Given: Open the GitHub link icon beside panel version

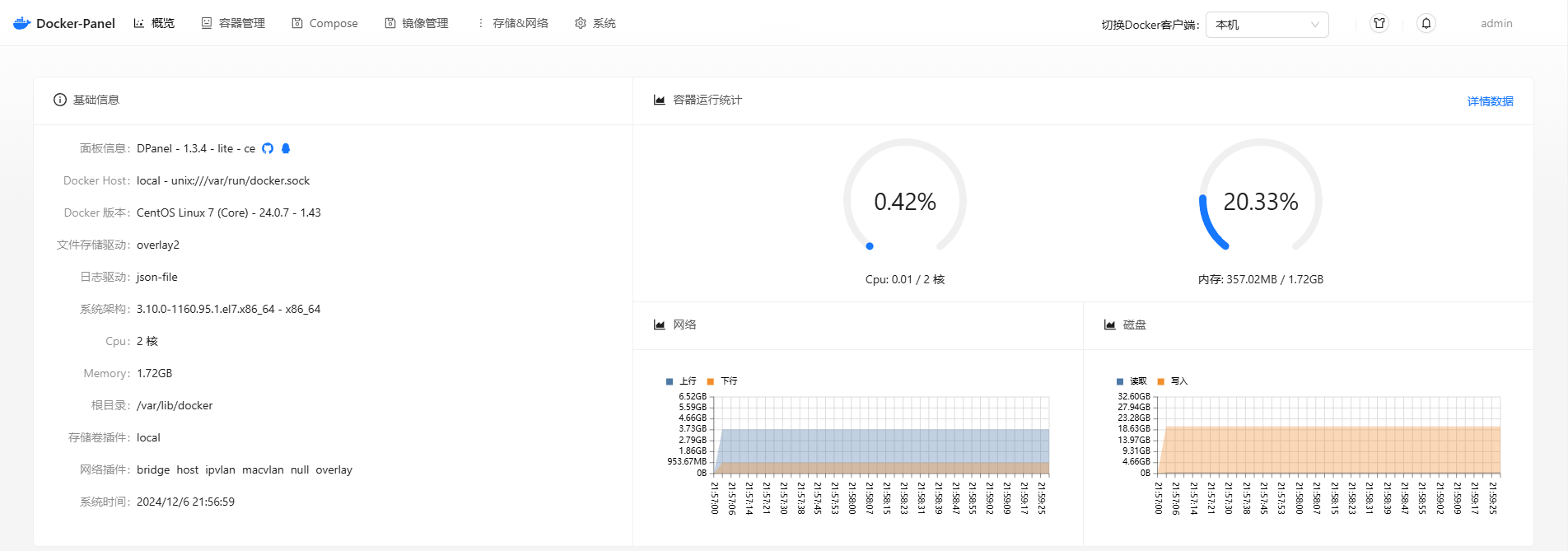Looking at the screenshot, I should [268, 148].
